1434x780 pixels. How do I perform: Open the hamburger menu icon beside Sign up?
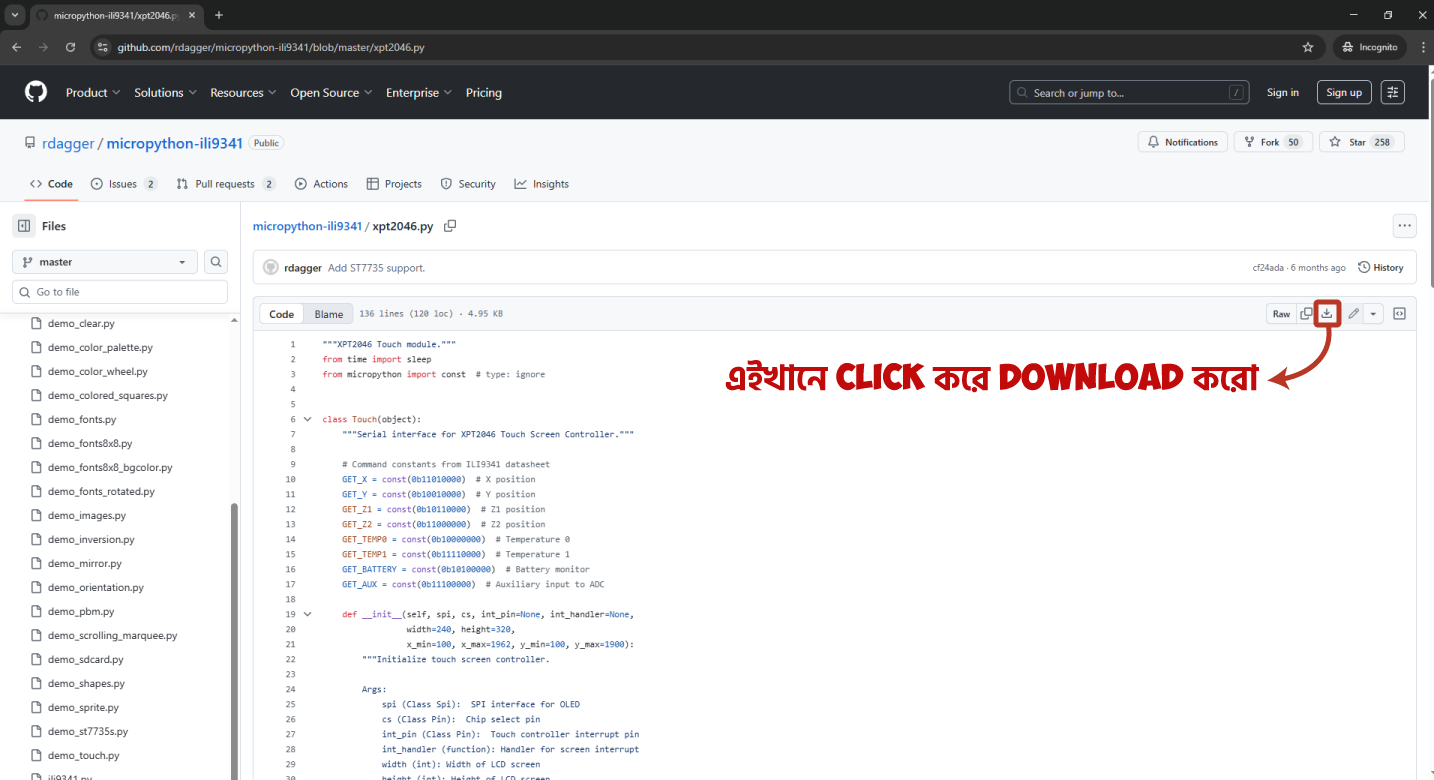tap(1393, 92)
